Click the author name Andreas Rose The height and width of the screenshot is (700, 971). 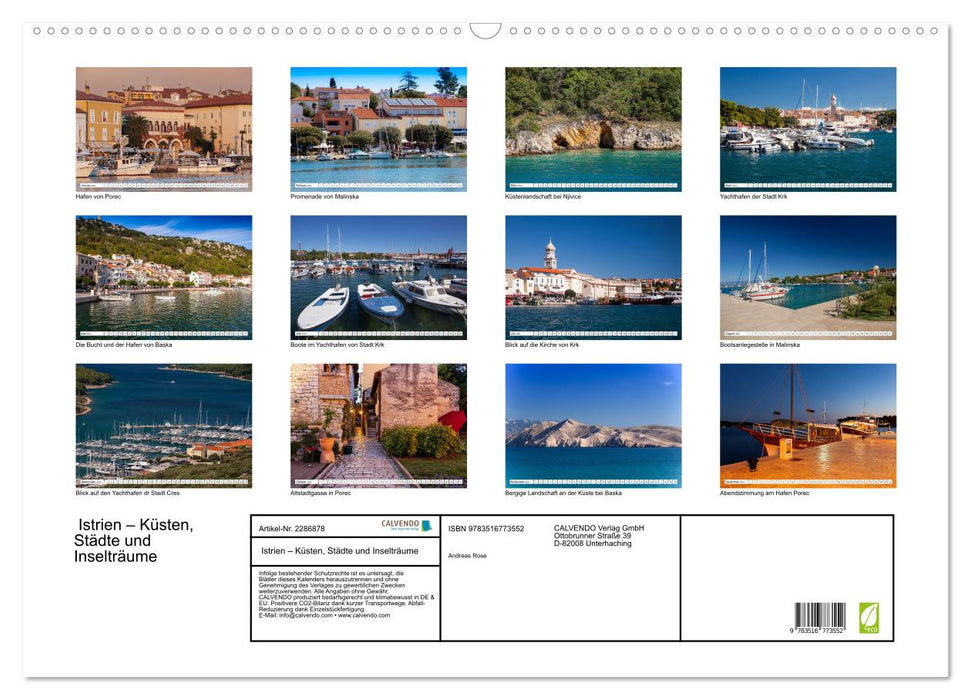pos(468,556)
